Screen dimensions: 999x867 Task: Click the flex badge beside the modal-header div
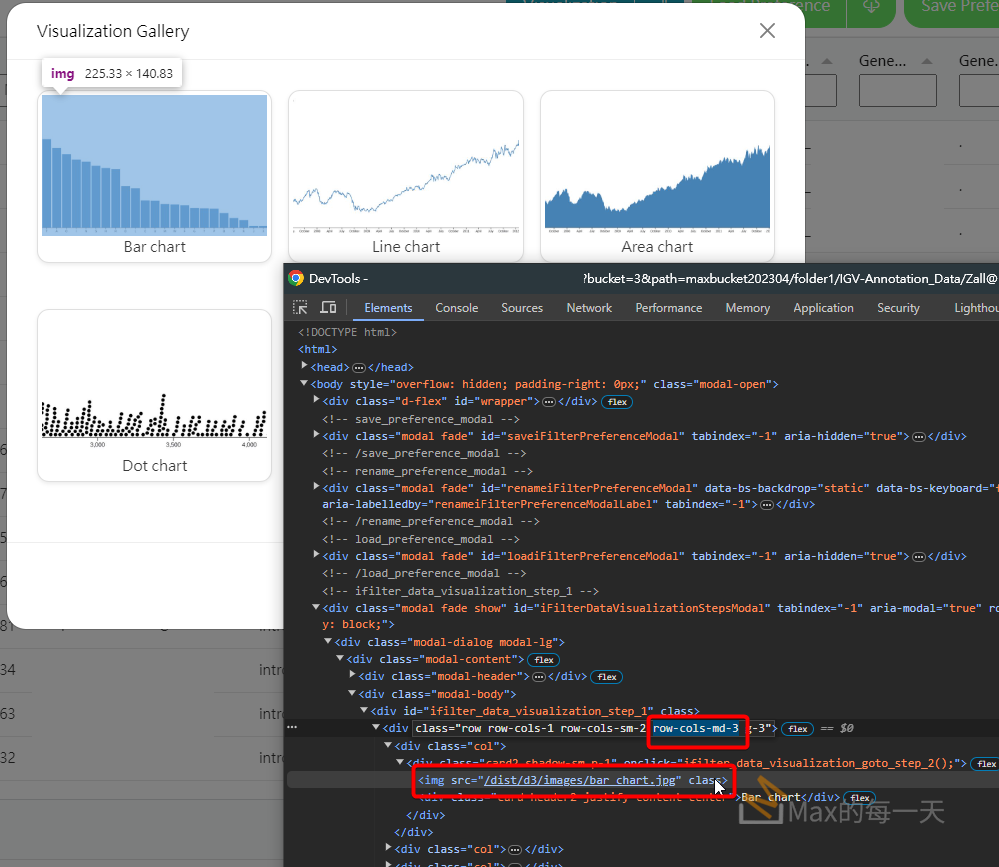pyautogui.click(x=606, y=677)
